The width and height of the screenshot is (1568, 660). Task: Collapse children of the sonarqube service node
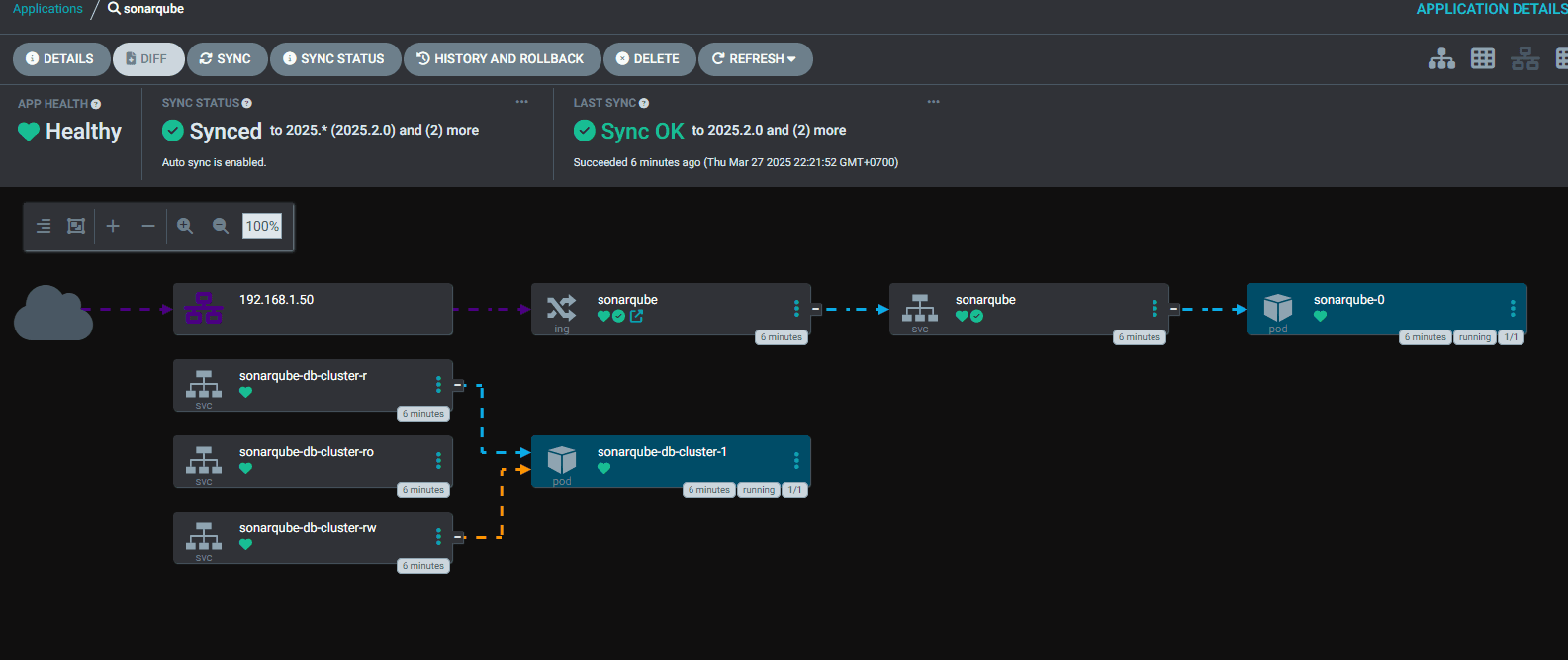point(1174,309)
